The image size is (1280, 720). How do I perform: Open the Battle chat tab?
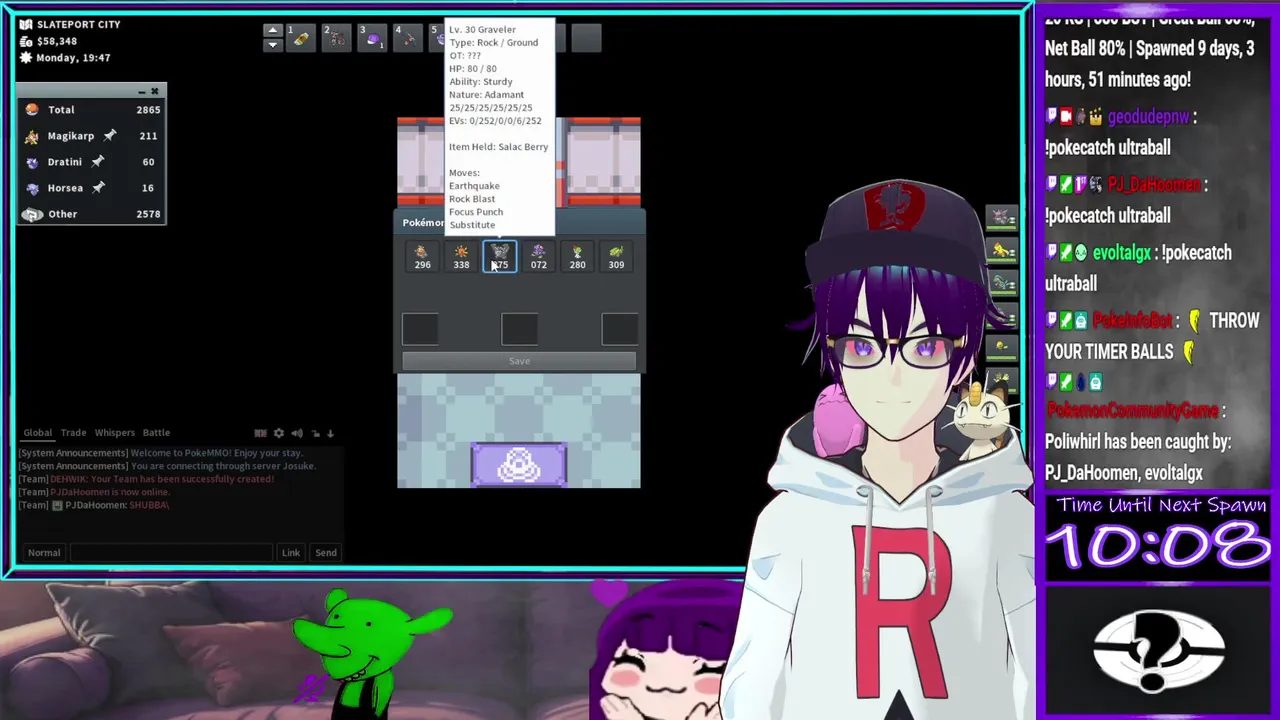156,433
